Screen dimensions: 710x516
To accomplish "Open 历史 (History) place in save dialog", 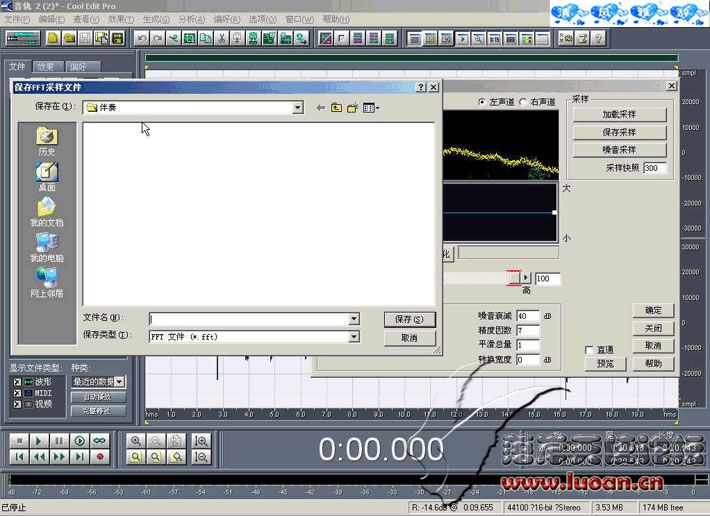I will point(47,141).
